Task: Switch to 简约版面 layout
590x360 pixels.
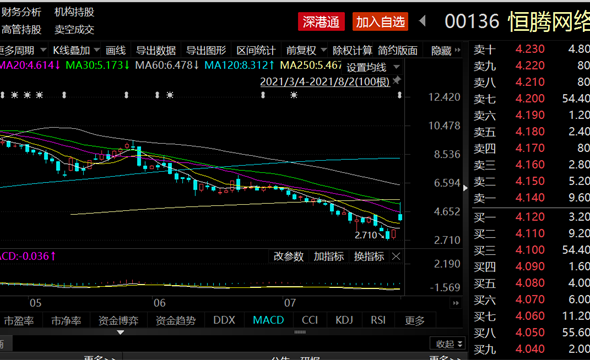Action: coord(398,50)
